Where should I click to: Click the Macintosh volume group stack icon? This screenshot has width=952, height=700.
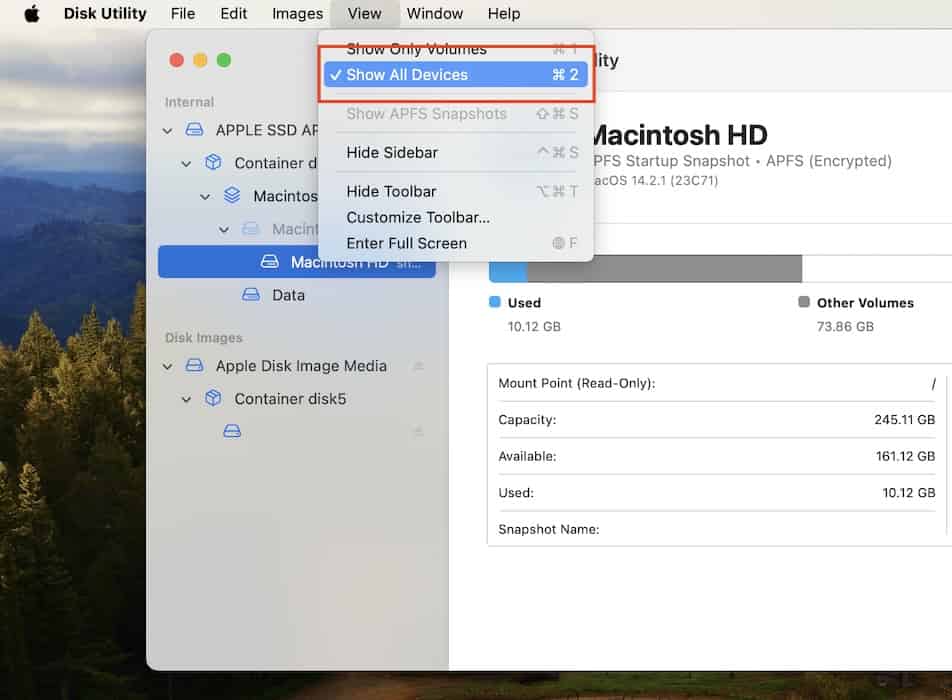(x=232, y=196)
